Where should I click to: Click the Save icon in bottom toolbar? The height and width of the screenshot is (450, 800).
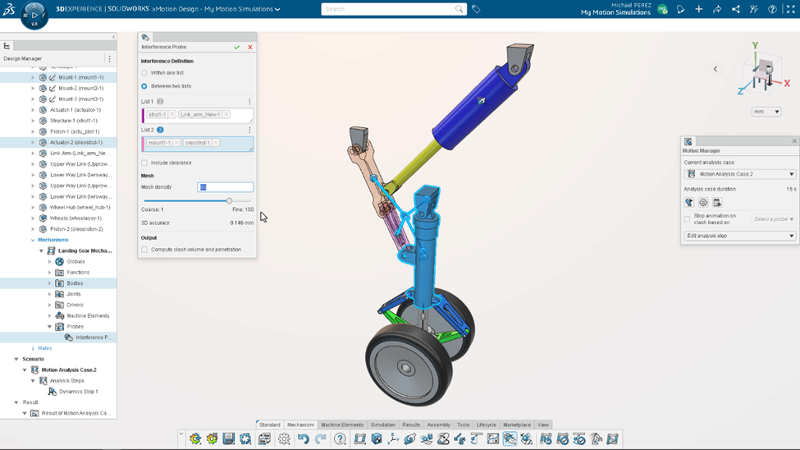point(229,439)
